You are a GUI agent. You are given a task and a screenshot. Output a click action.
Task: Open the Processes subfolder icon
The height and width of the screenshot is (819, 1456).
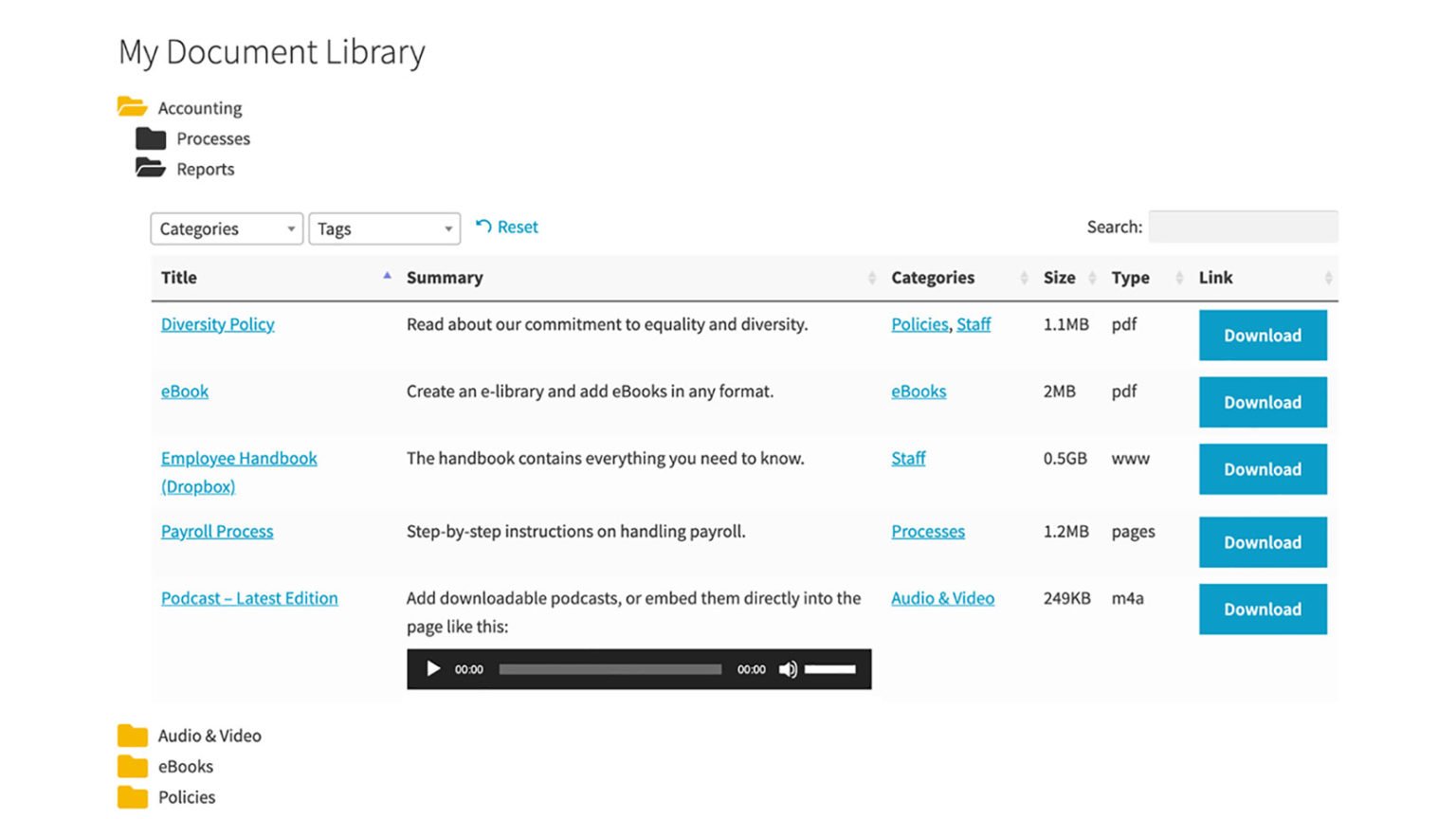pyautogui.click(x=150, y=137)
